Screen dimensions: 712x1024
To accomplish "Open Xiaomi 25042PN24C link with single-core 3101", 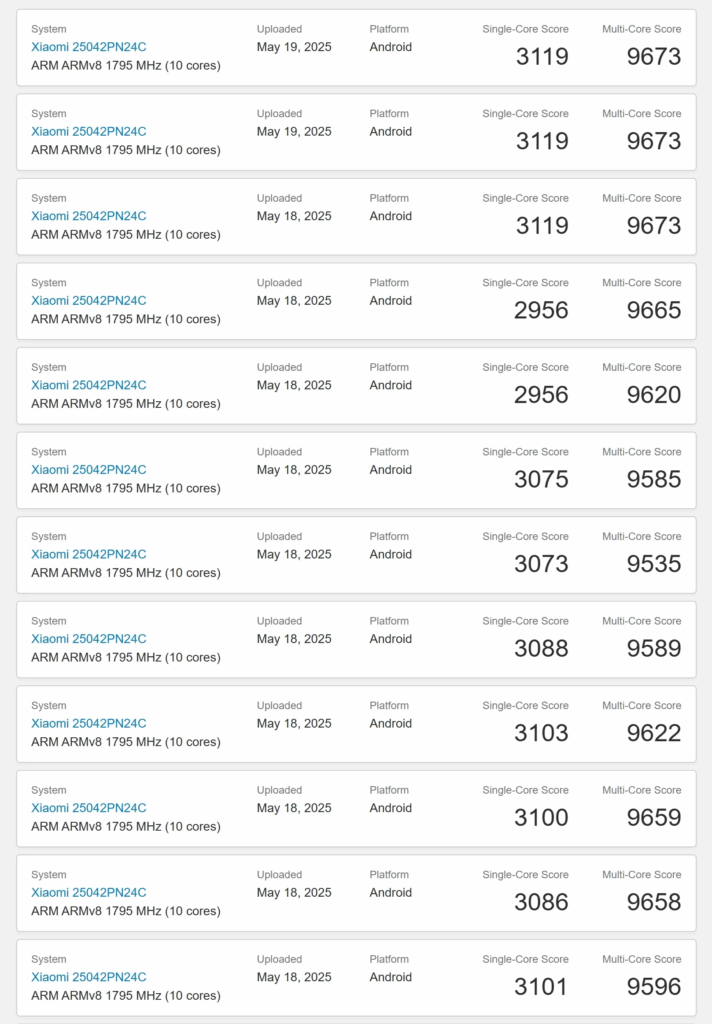I will point(88,977).
